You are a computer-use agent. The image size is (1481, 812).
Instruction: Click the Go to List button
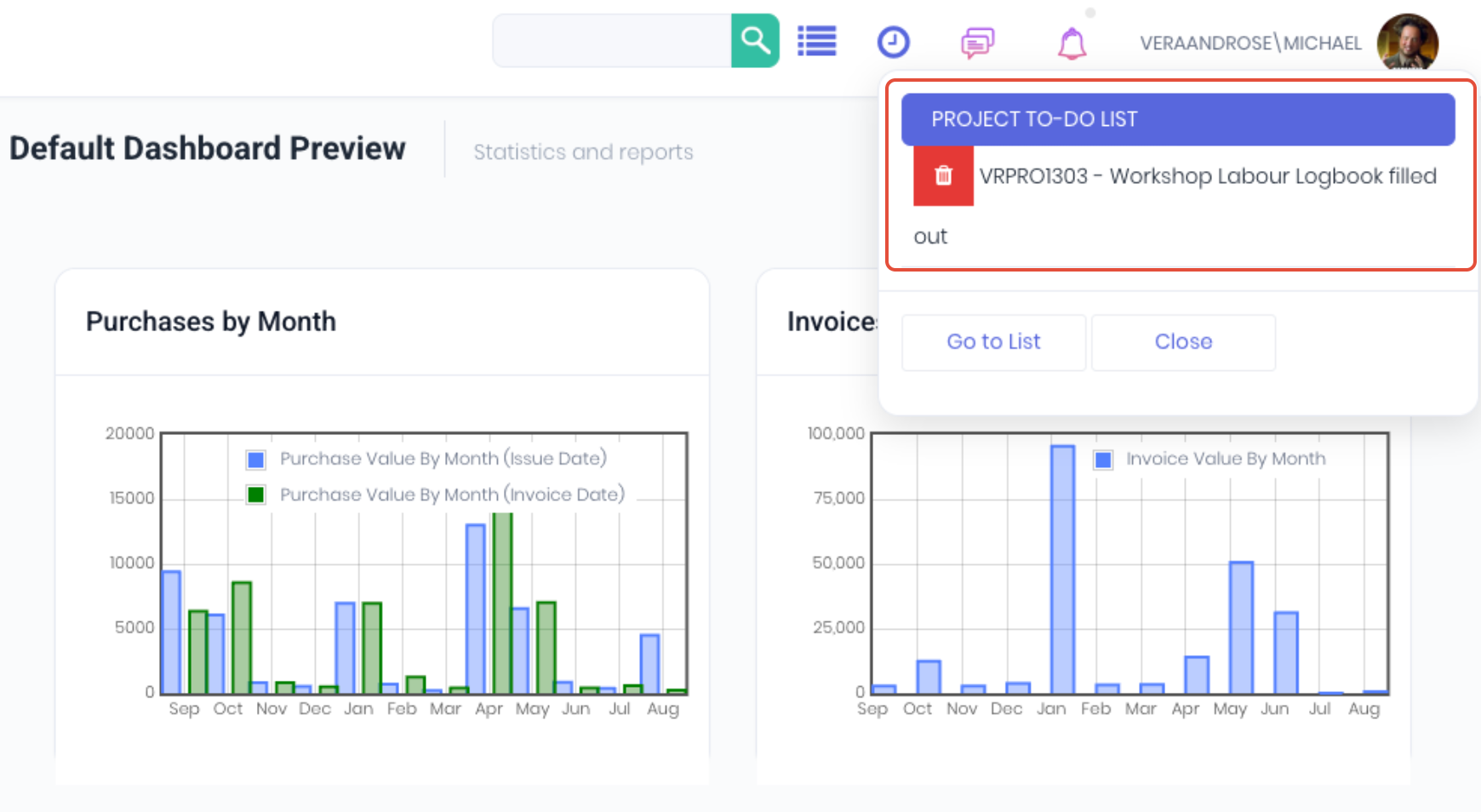point(993,342)
